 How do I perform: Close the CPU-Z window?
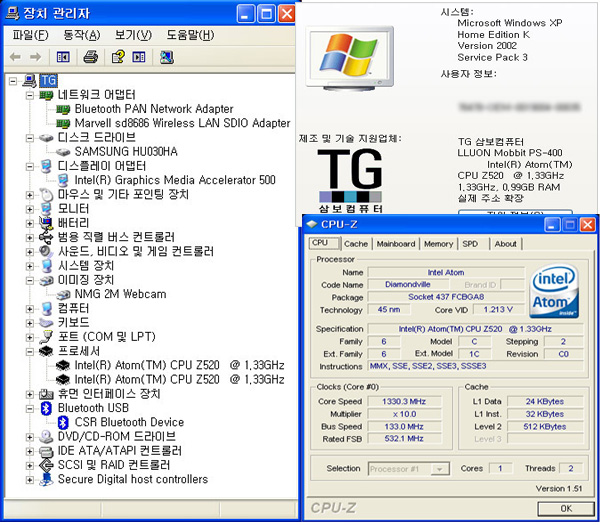click(588, 225)
